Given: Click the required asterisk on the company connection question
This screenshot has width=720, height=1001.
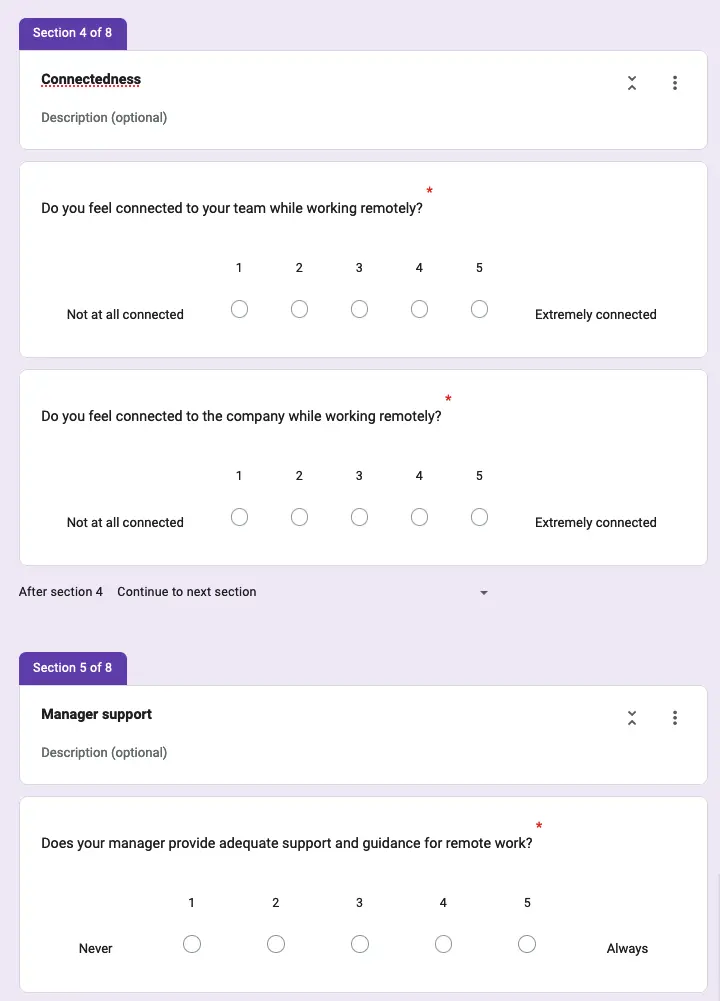Looking at the screenshot, I should pos(447,399).
